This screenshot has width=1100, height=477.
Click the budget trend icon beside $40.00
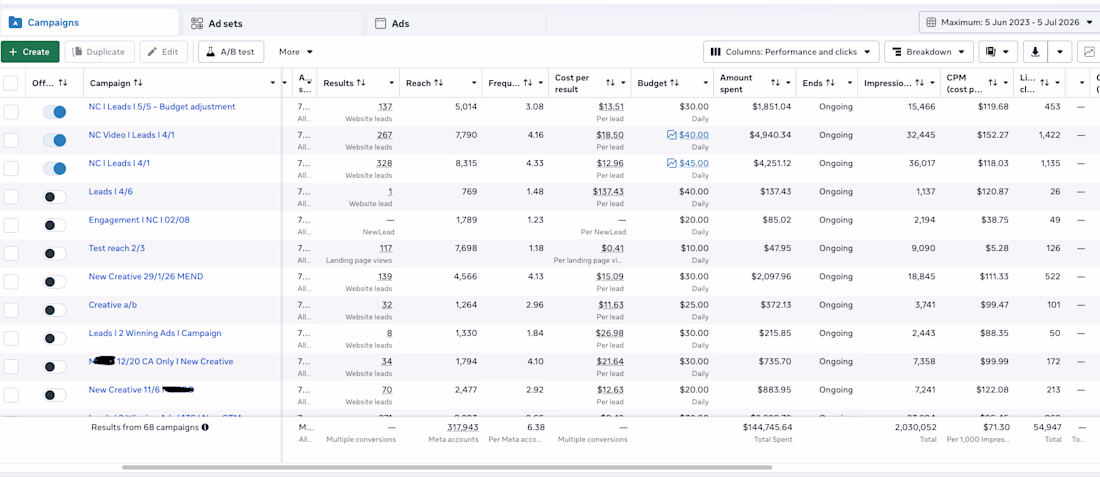click(671, 135)
